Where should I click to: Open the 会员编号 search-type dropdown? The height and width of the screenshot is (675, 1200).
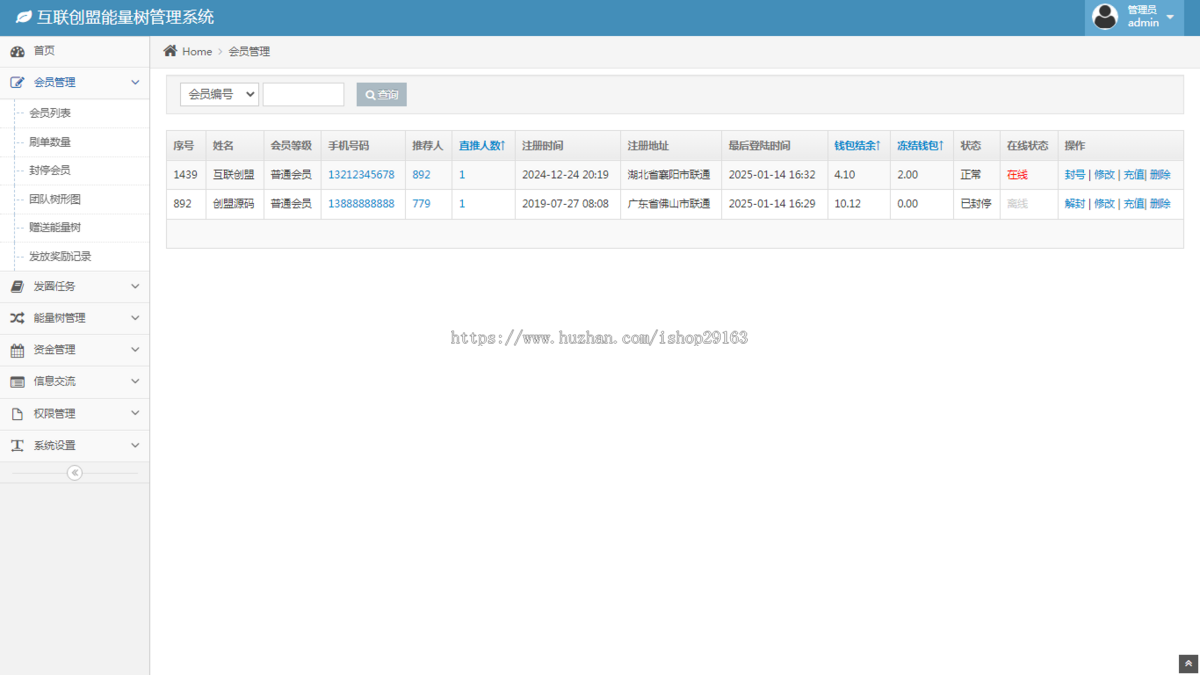(219, 94)
